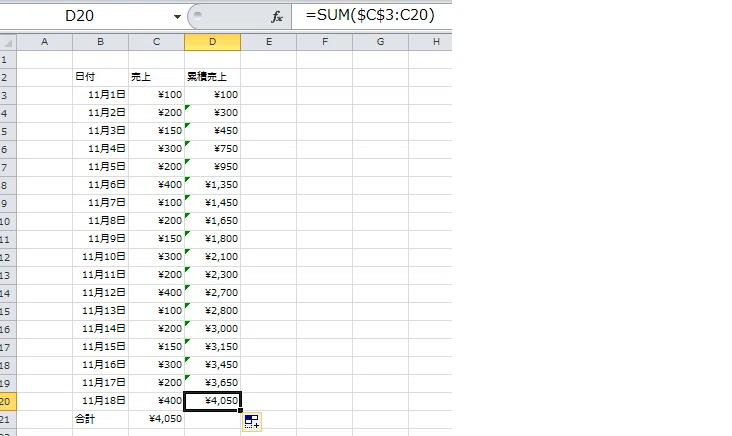Select column E header

(268, 42)
